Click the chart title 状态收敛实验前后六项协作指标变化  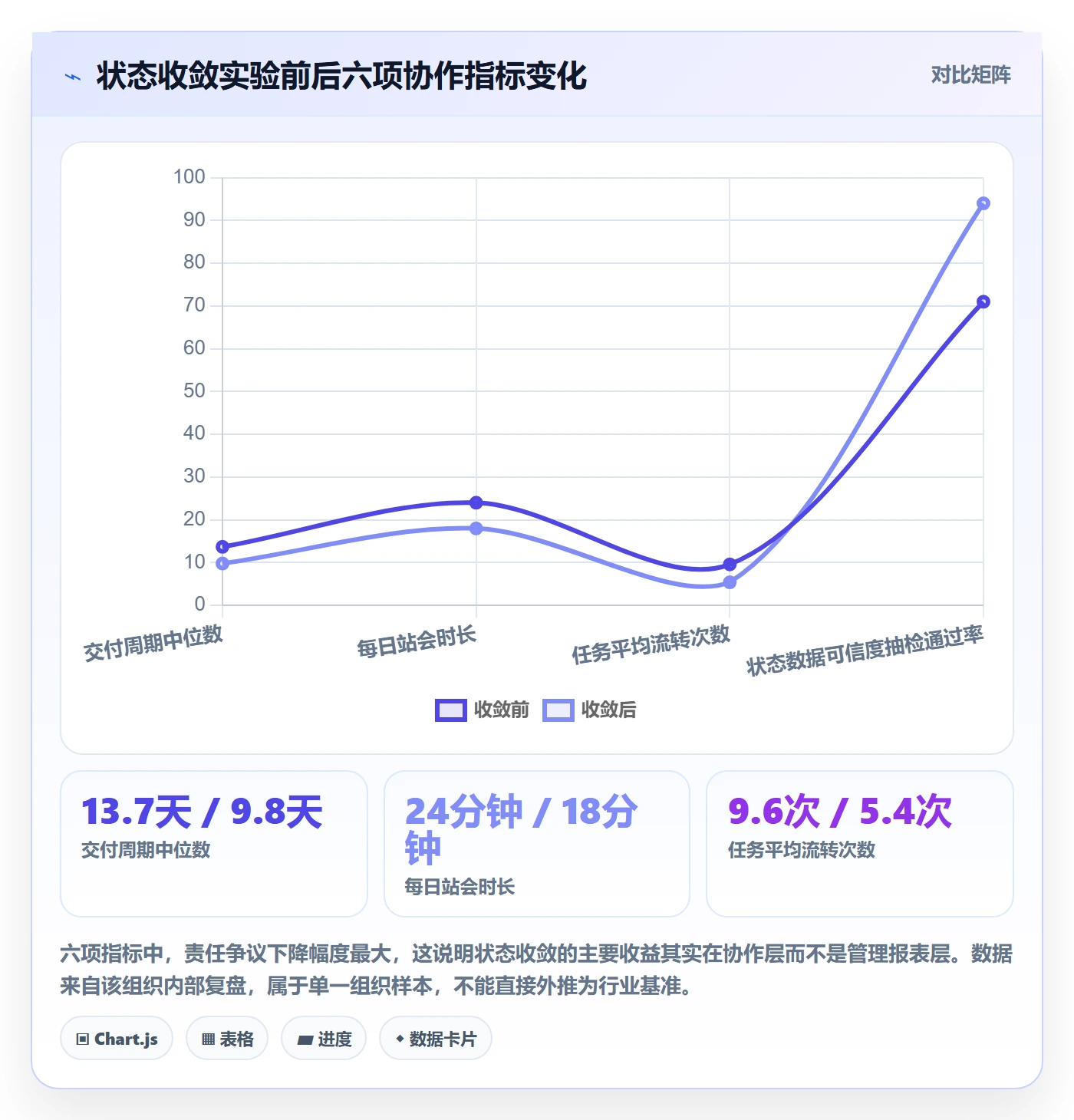click(x=341, y=77)
